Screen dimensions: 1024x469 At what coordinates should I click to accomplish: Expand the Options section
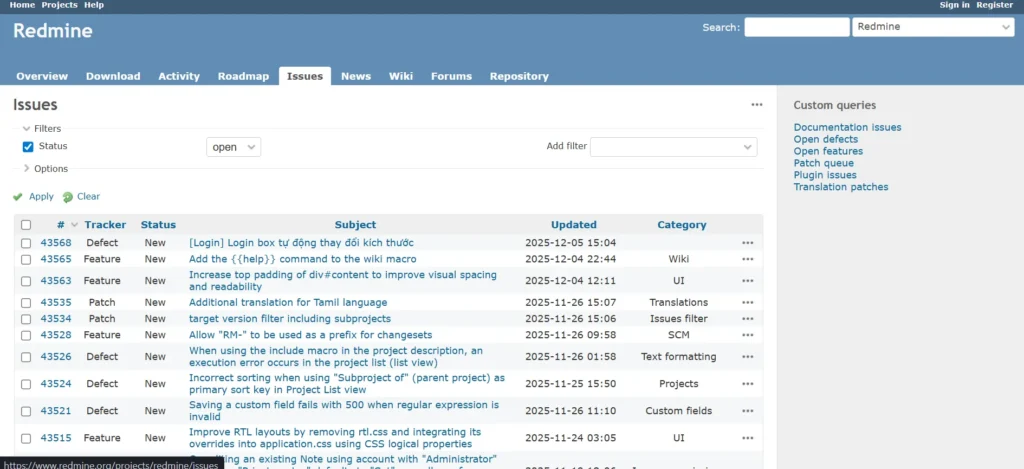coord(45,169)
